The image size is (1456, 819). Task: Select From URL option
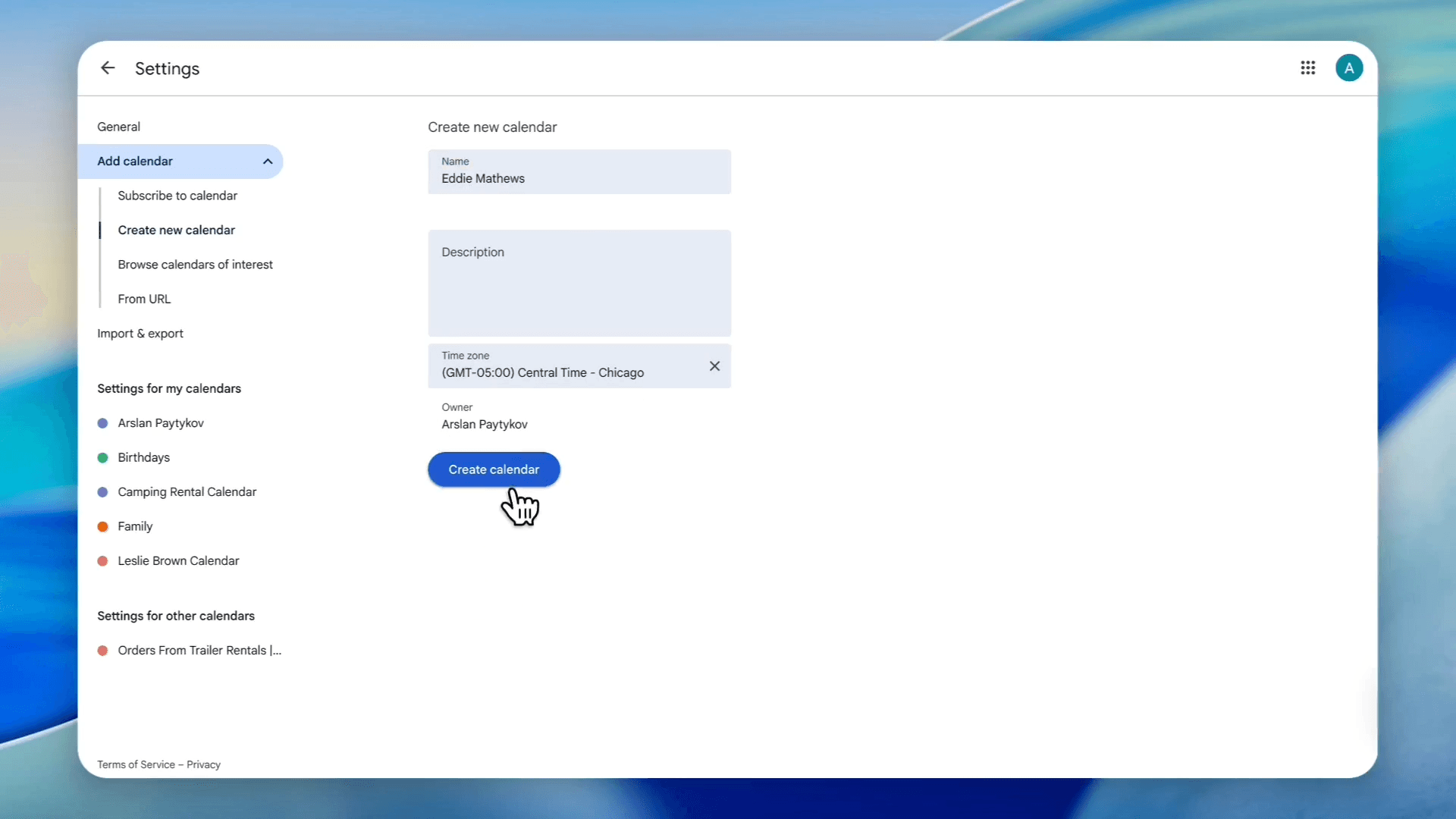pos(144,299)
